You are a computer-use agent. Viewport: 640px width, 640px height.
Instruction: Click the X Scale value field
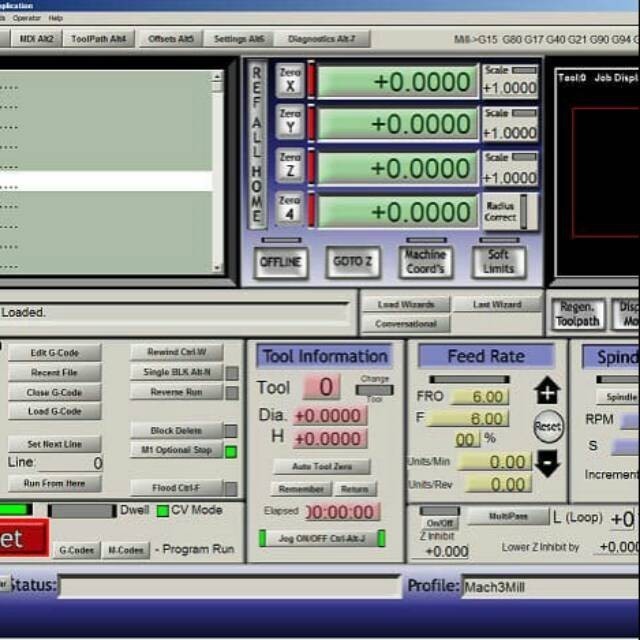[510, 88]
